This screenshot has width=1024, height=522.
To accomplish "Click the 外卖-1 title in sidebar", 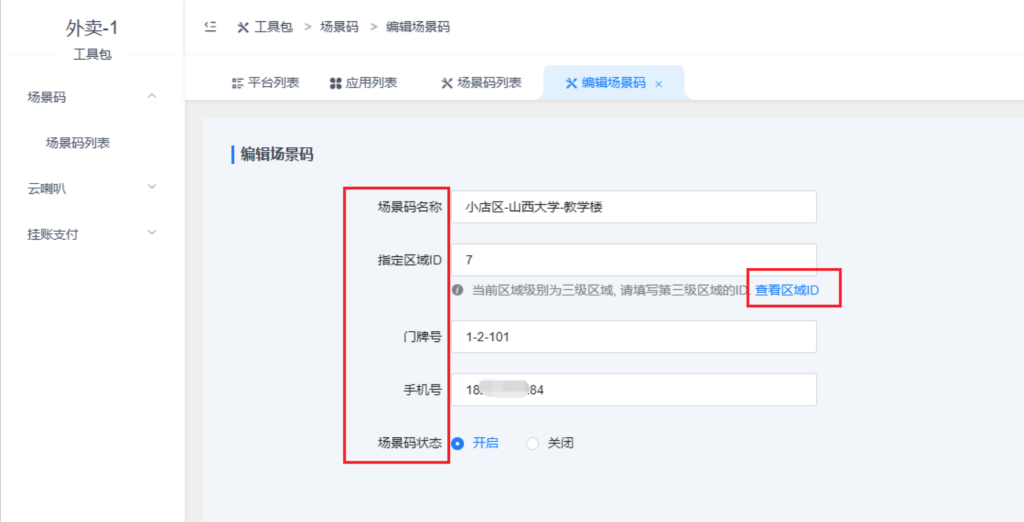I will (92, 27).
